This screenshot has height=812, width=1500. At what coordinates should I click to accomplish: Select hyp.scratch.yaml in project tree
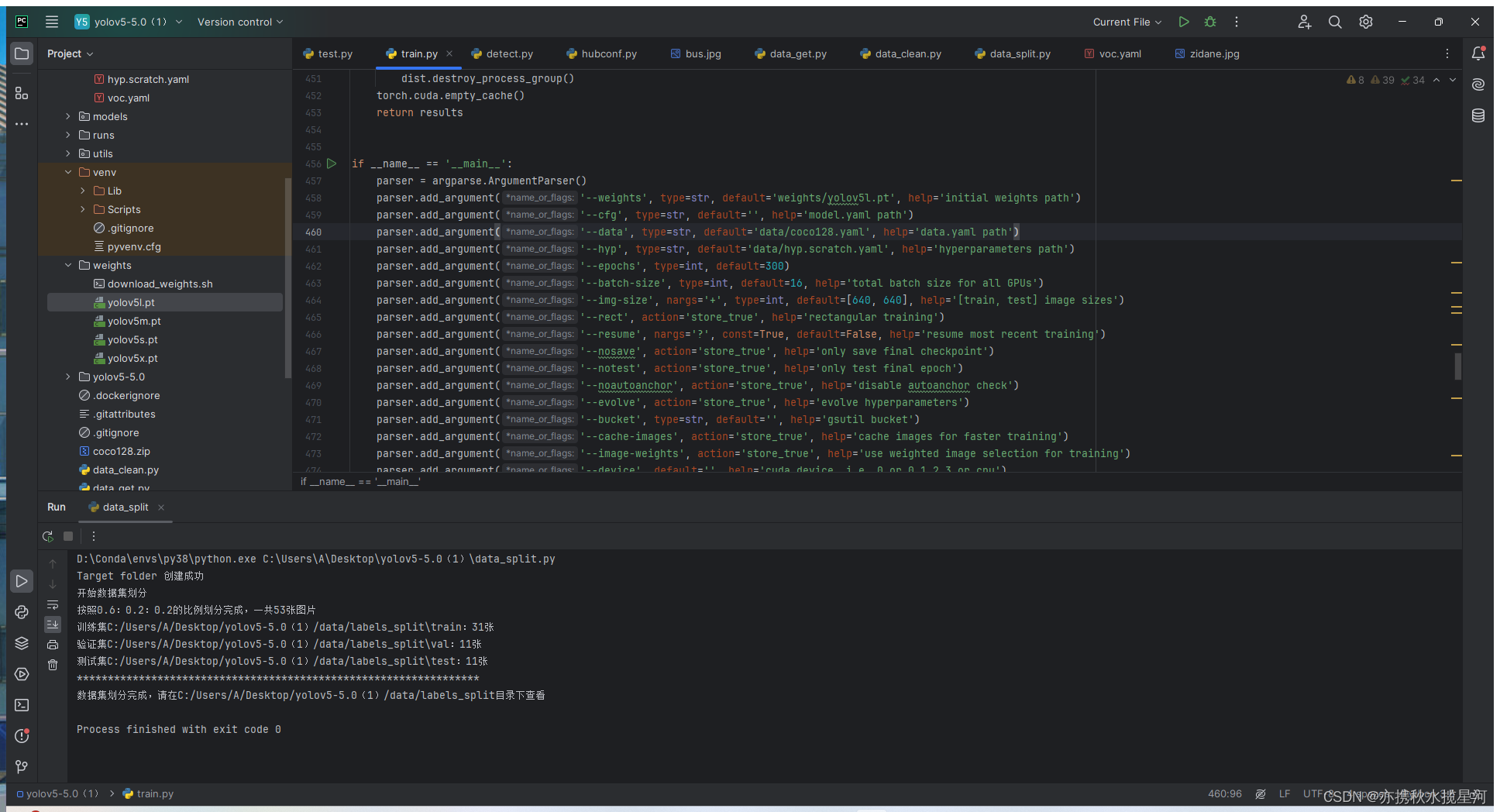point(148,79)
